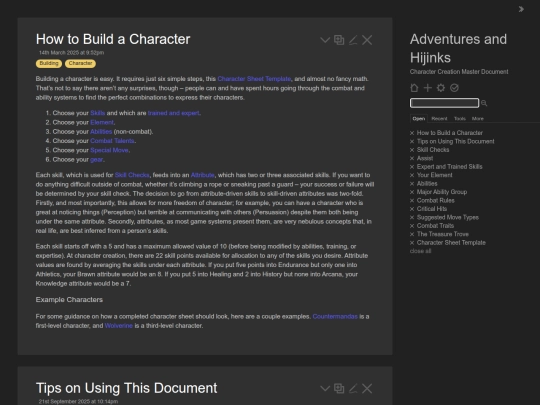Hide the sidebar with the chevron icon
This screenshot has width=540, height=405.
click(521, 9)
